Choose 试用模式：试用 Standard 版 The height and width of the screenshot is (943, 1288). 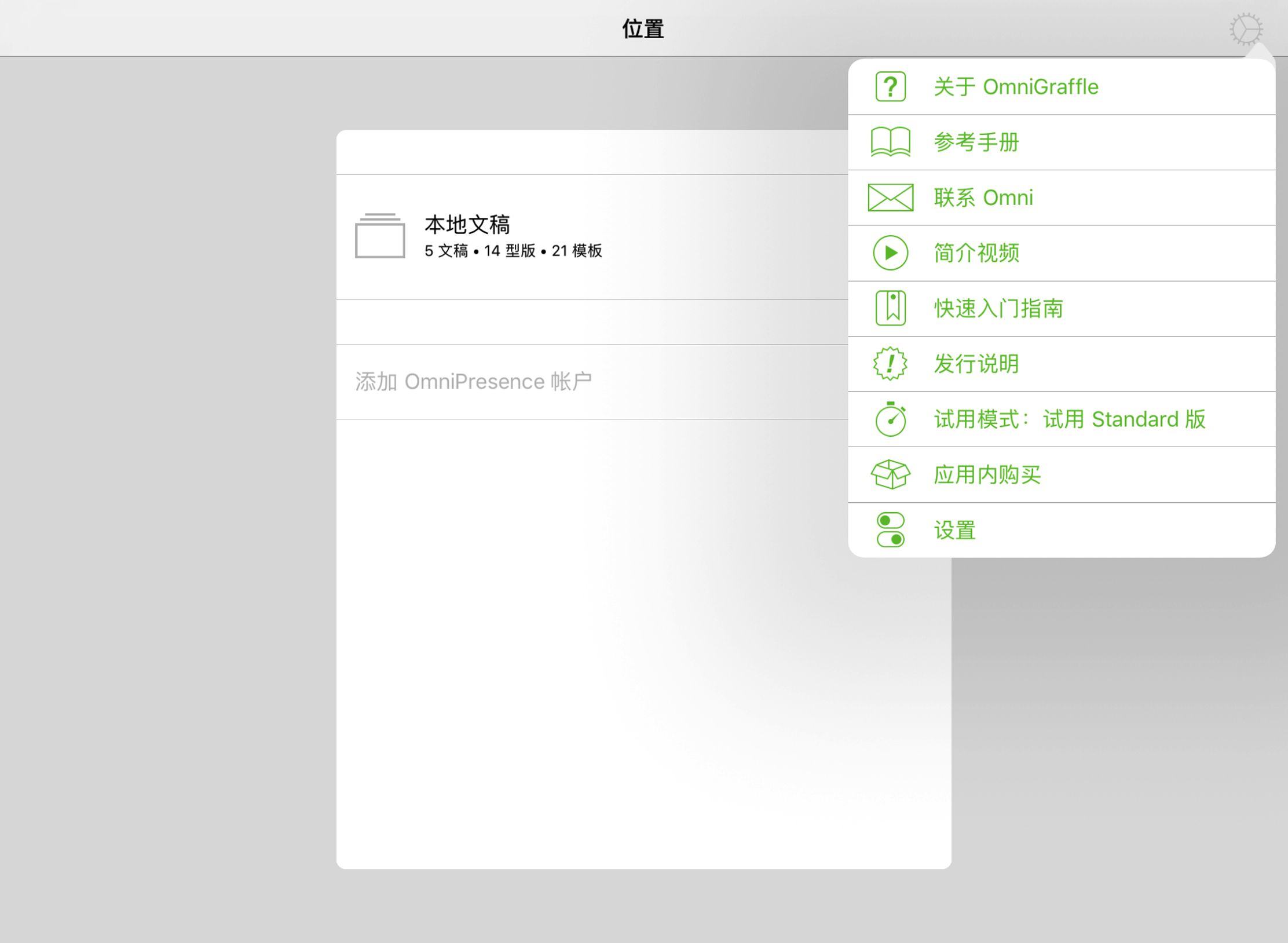tap(1062, 419)
